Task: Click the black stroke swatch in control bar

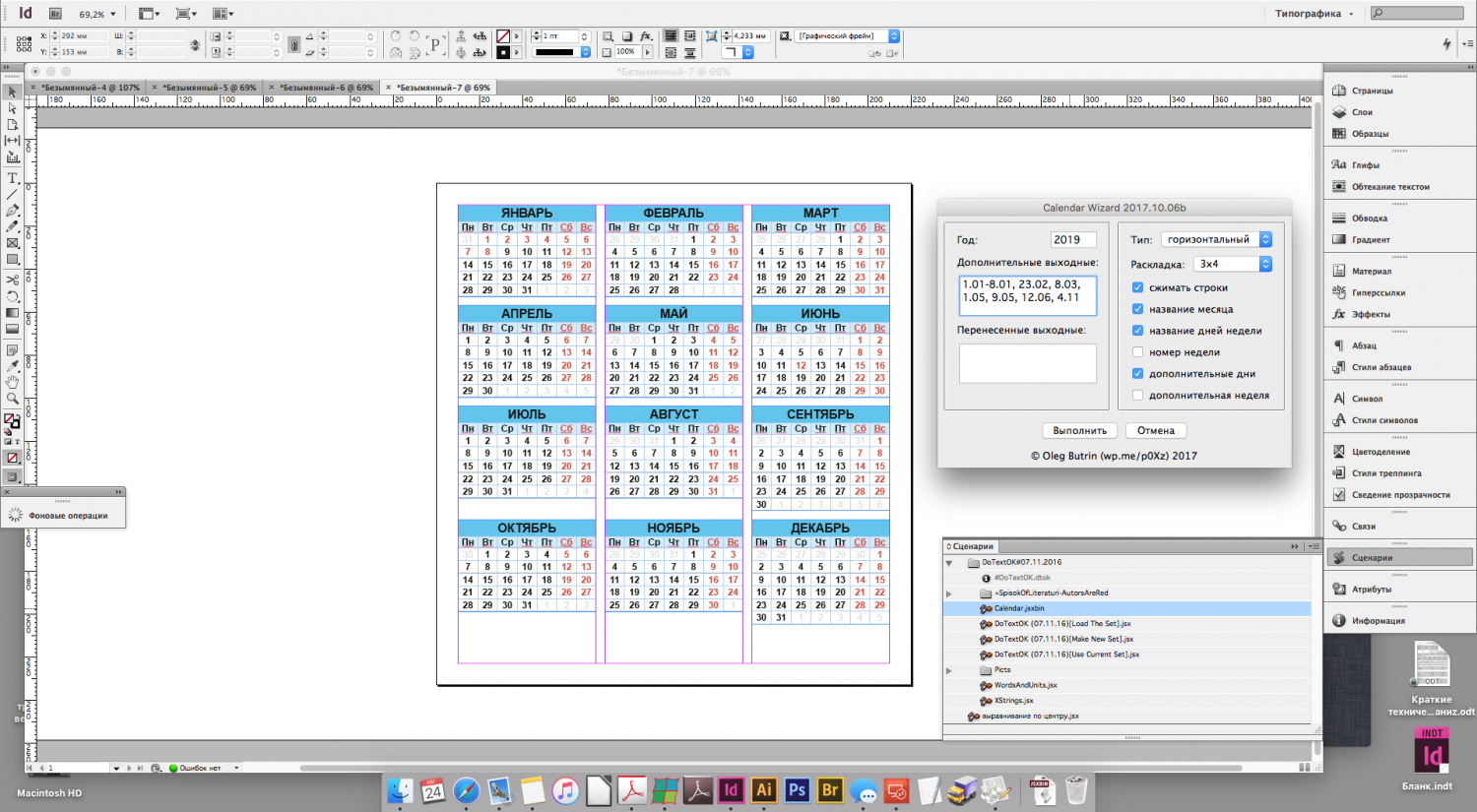Action: pos(503,52)
